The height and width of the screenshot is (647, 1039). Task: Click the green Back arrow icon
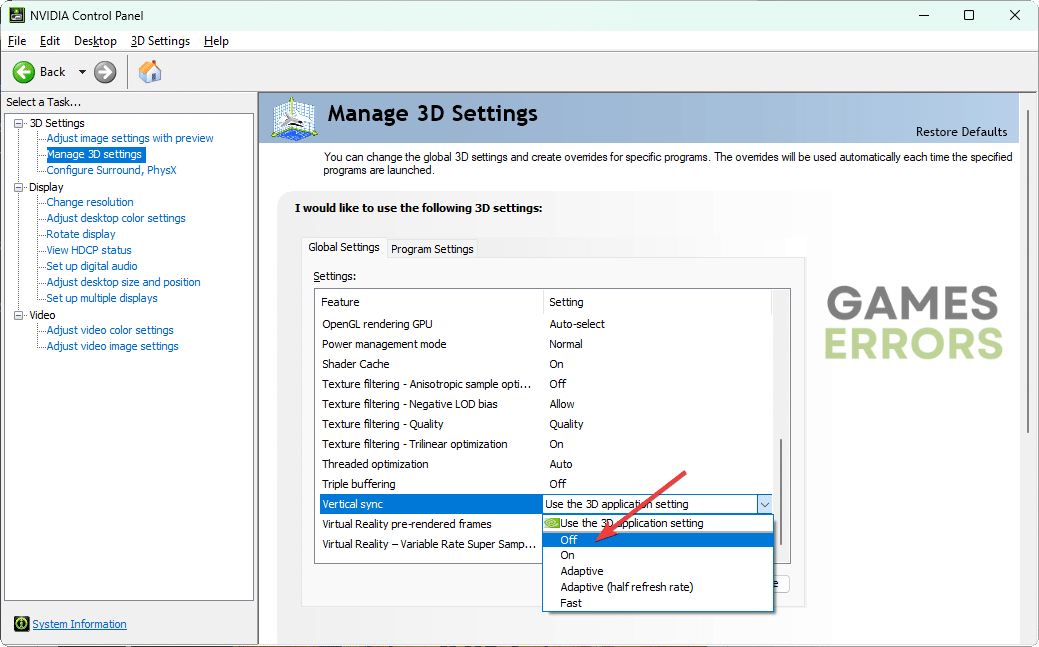tap(24, 72)
